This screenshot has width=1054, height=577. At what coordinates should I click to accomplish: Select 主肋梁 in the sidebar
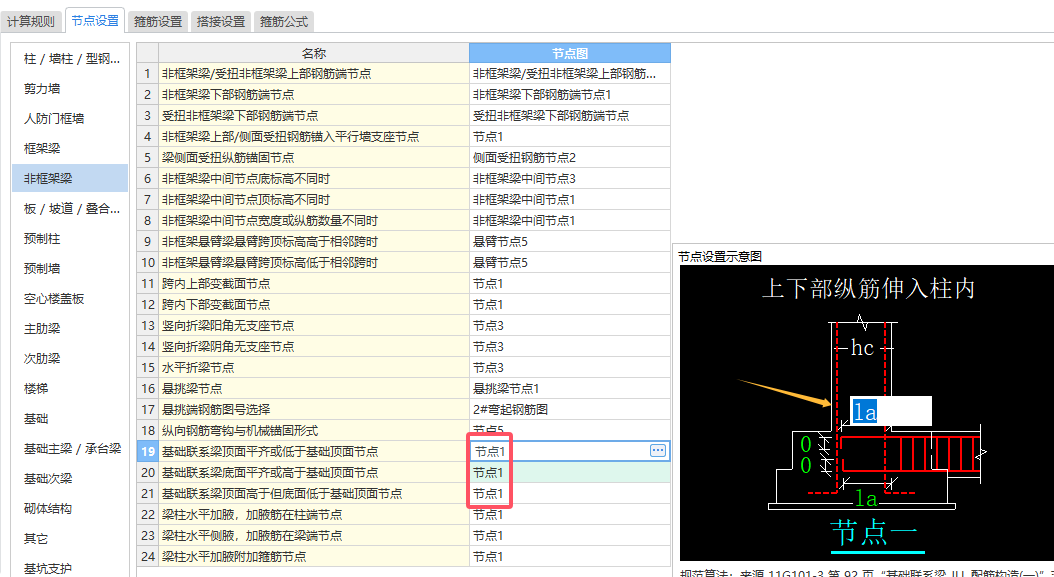71,329
